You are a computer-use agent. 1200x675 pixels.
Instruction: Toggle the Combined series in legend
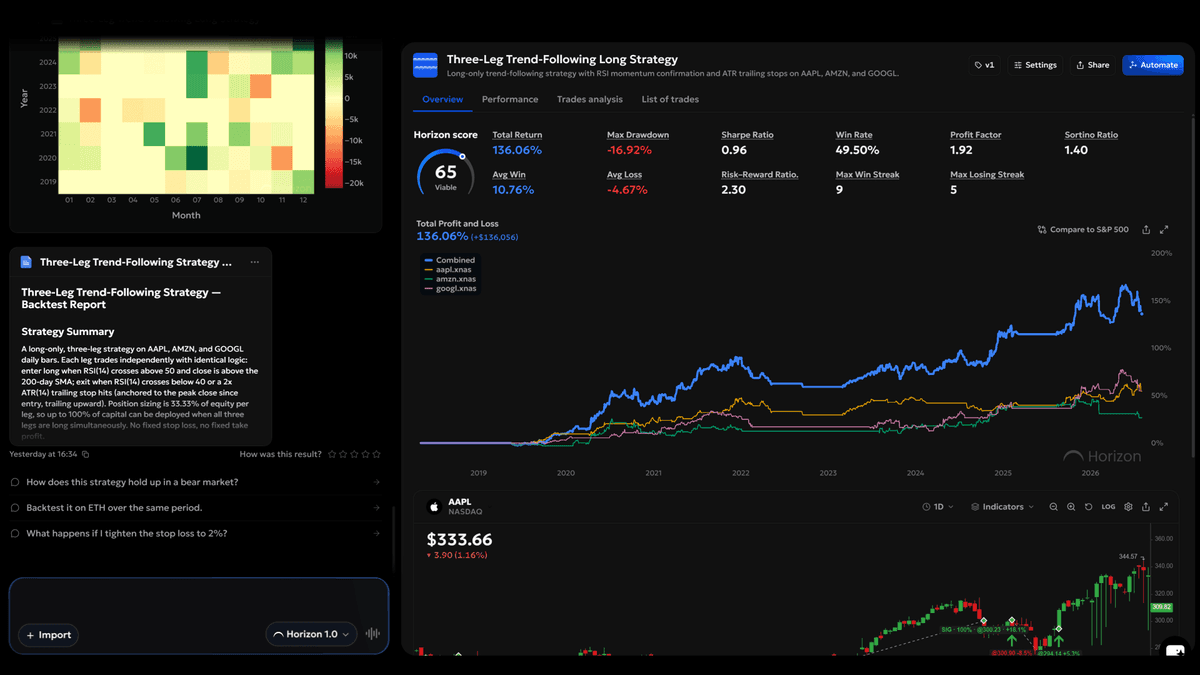pos(449,260)
